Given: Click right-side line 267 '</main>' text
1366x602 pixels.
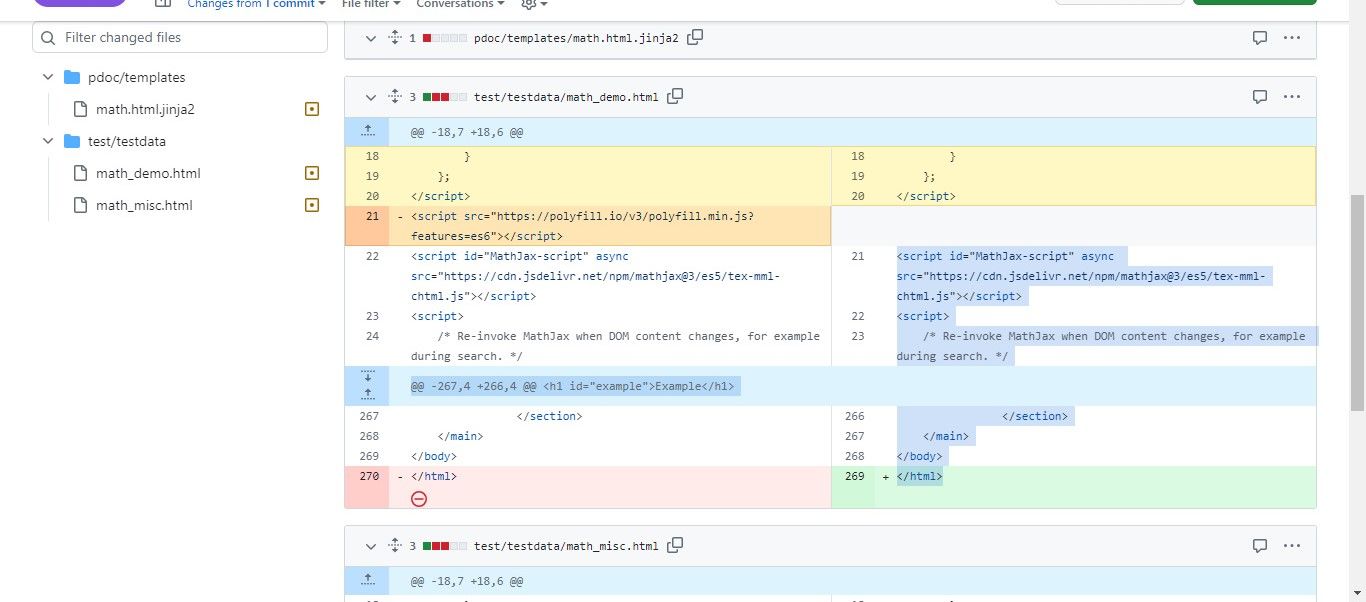Looking at the screenshot, I should 945,436.
